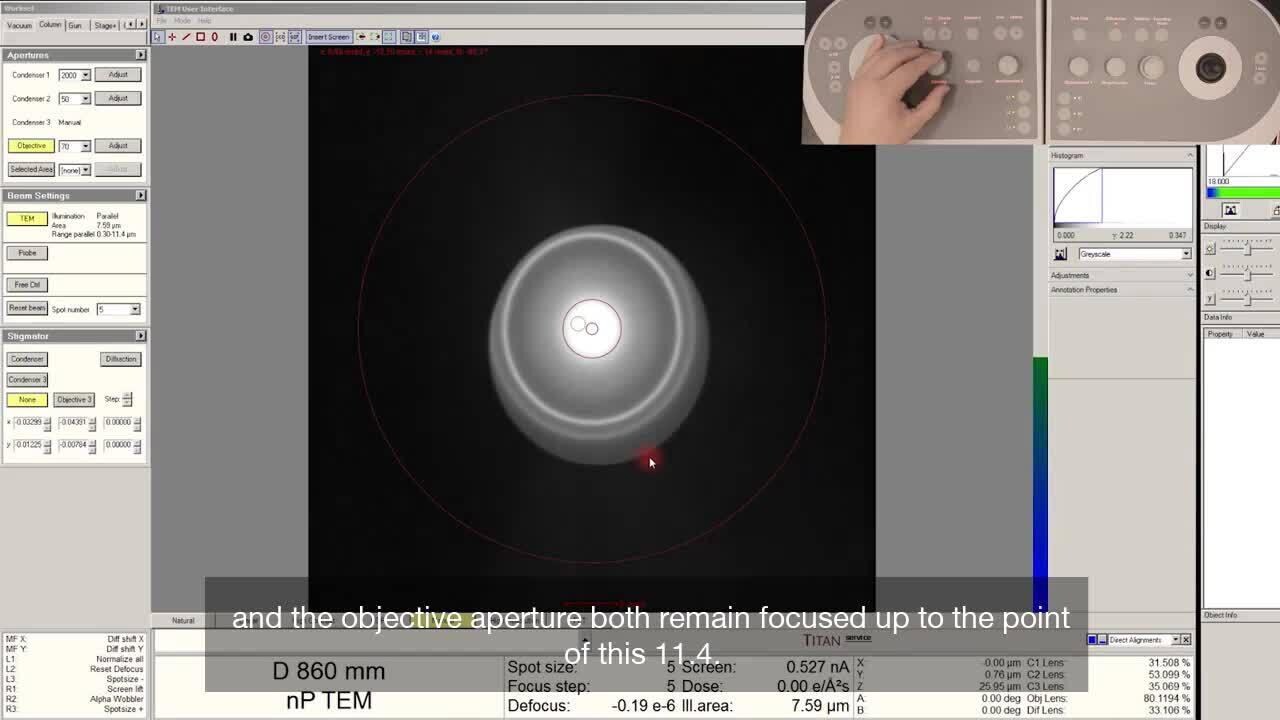
Task: Click the camera acquire icon in toolbar
Action: tap(248, 37)
